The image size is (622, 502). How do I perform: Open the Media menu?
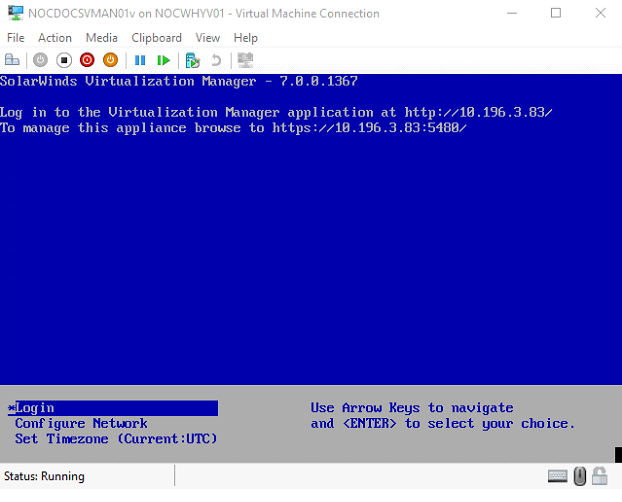[x=102, y=38]
